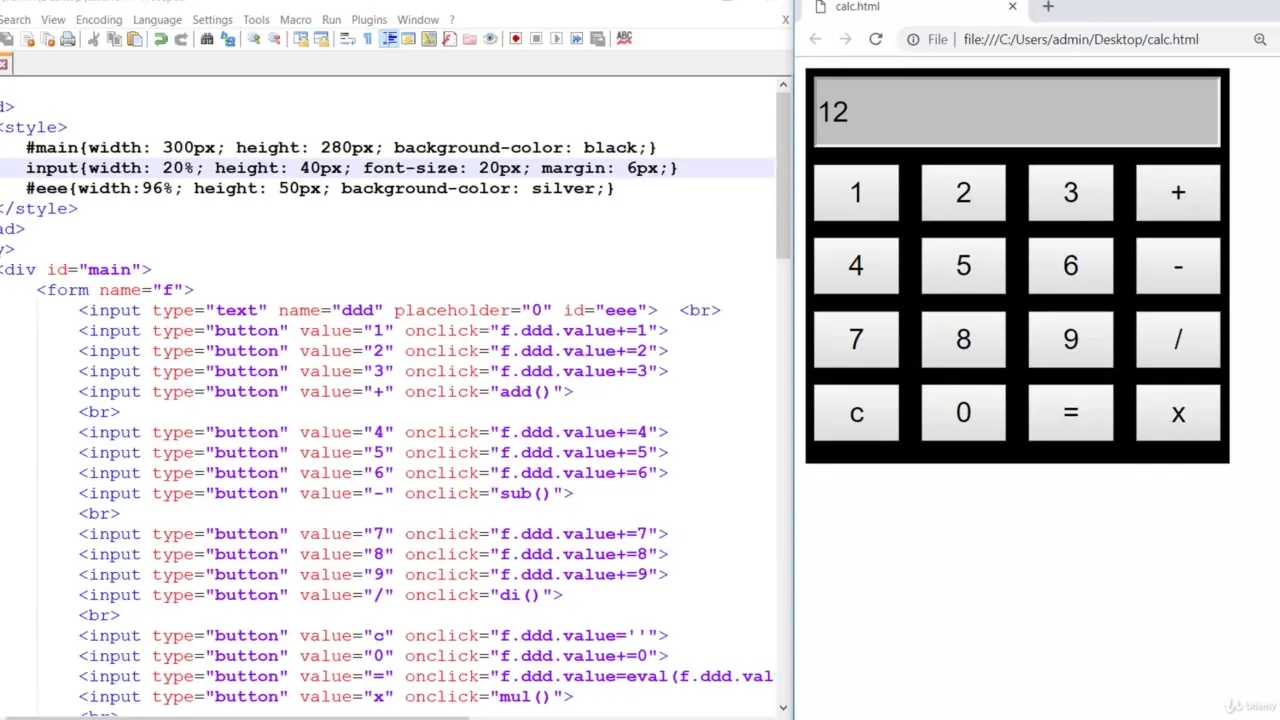Screen dimensions: 1280x720
Task: Click calculator button 3
Action: 1071,193
